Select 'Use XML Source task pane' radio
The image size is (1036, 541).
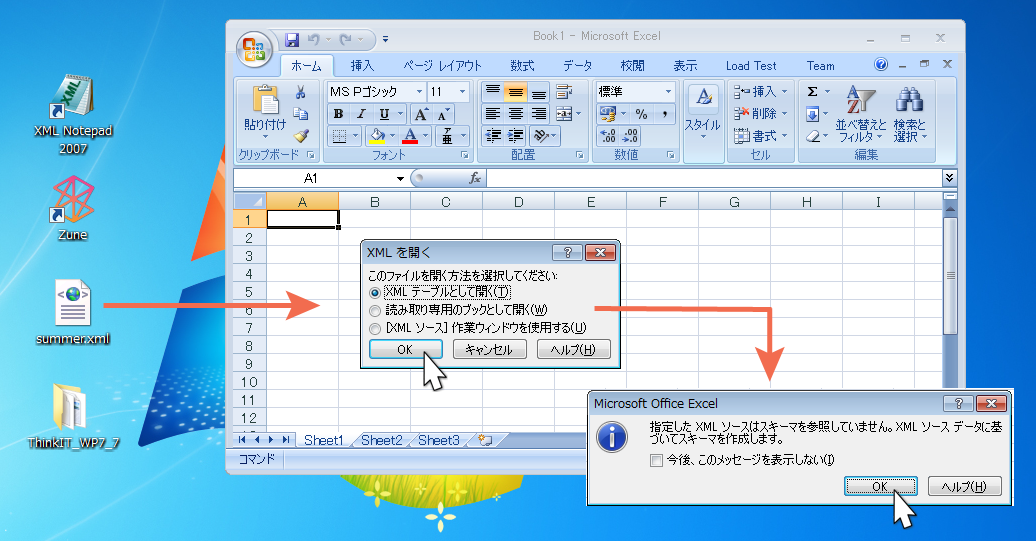[375, 328]
